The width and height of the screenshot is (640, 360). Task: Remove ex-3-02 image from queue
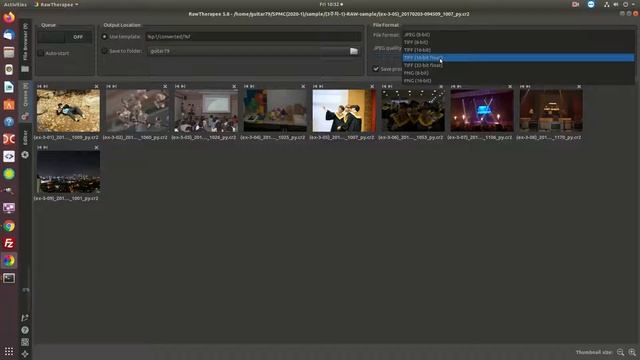(x=165, y=87)
